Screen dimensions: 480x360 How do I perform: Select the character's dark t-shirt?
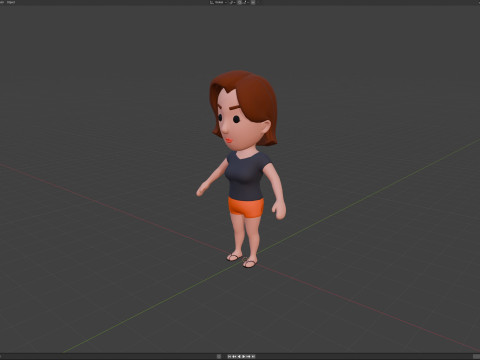(247, 177)
